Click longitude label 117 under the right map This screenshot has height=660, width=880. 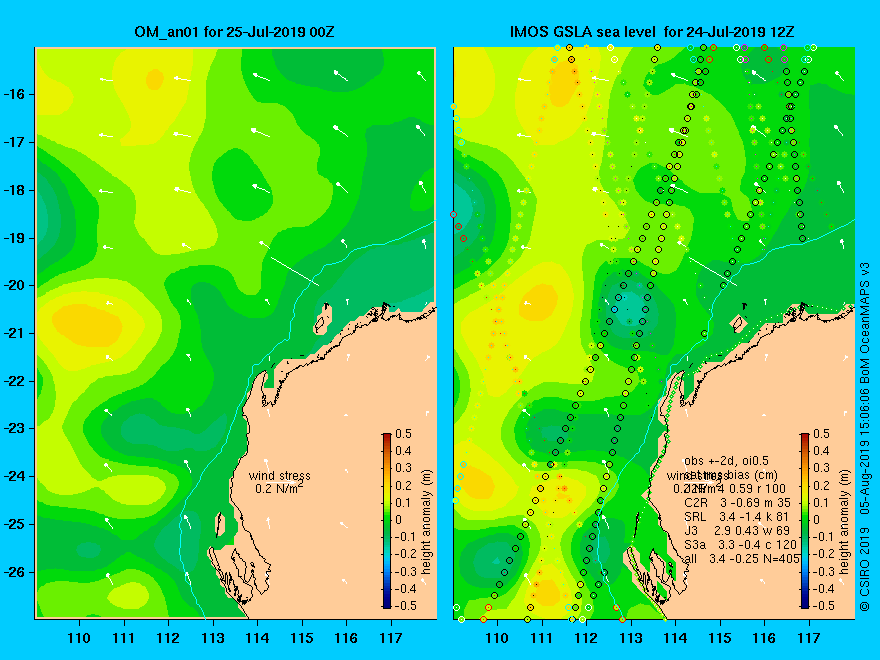coord(809,638)
